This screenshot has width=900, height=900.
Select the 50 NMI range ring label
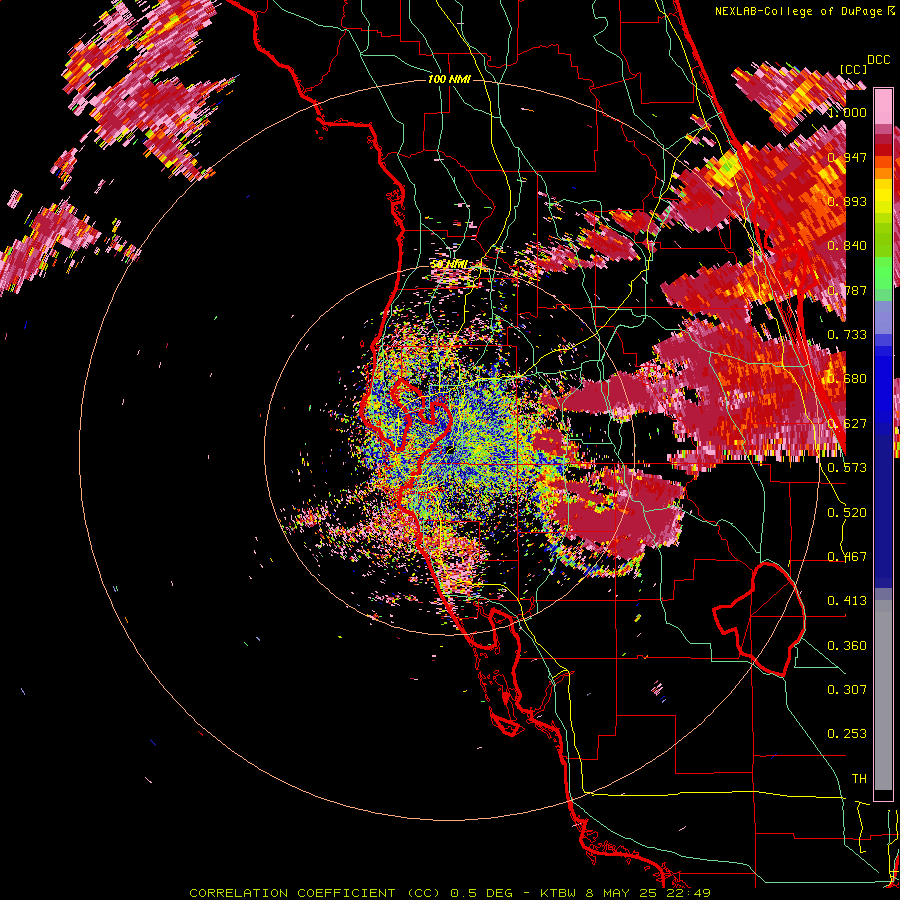tap(449, 264)
